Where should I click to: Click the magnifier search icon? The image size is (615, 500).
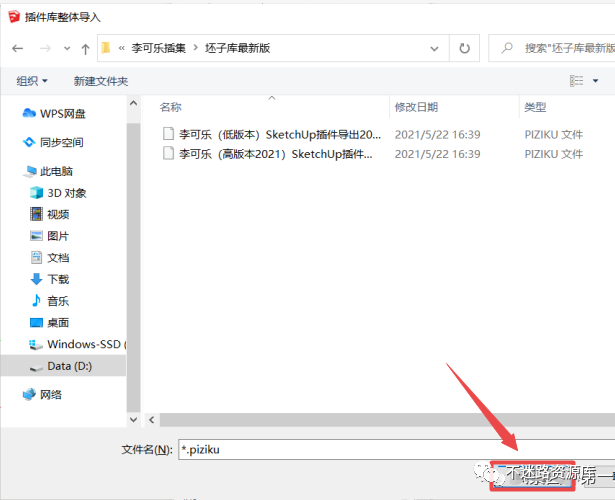(x=507, y=48)
